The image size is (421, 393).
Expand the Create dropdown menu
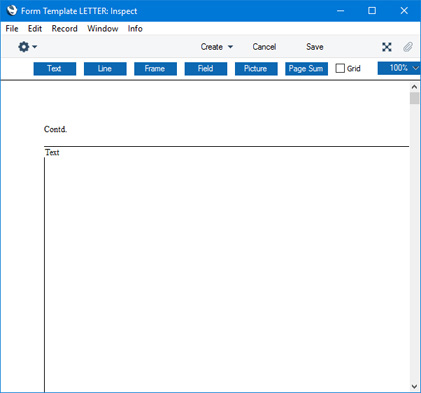(216, 47)
